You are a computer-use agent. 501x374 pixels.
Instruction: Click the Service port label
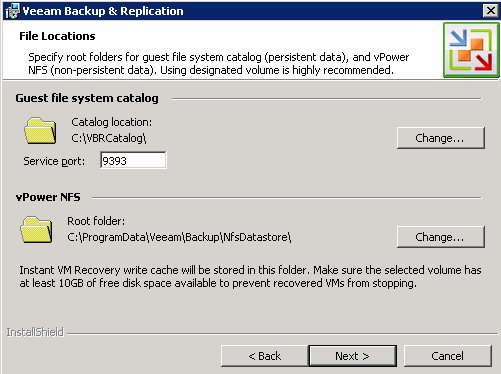(x=54, y=161)
